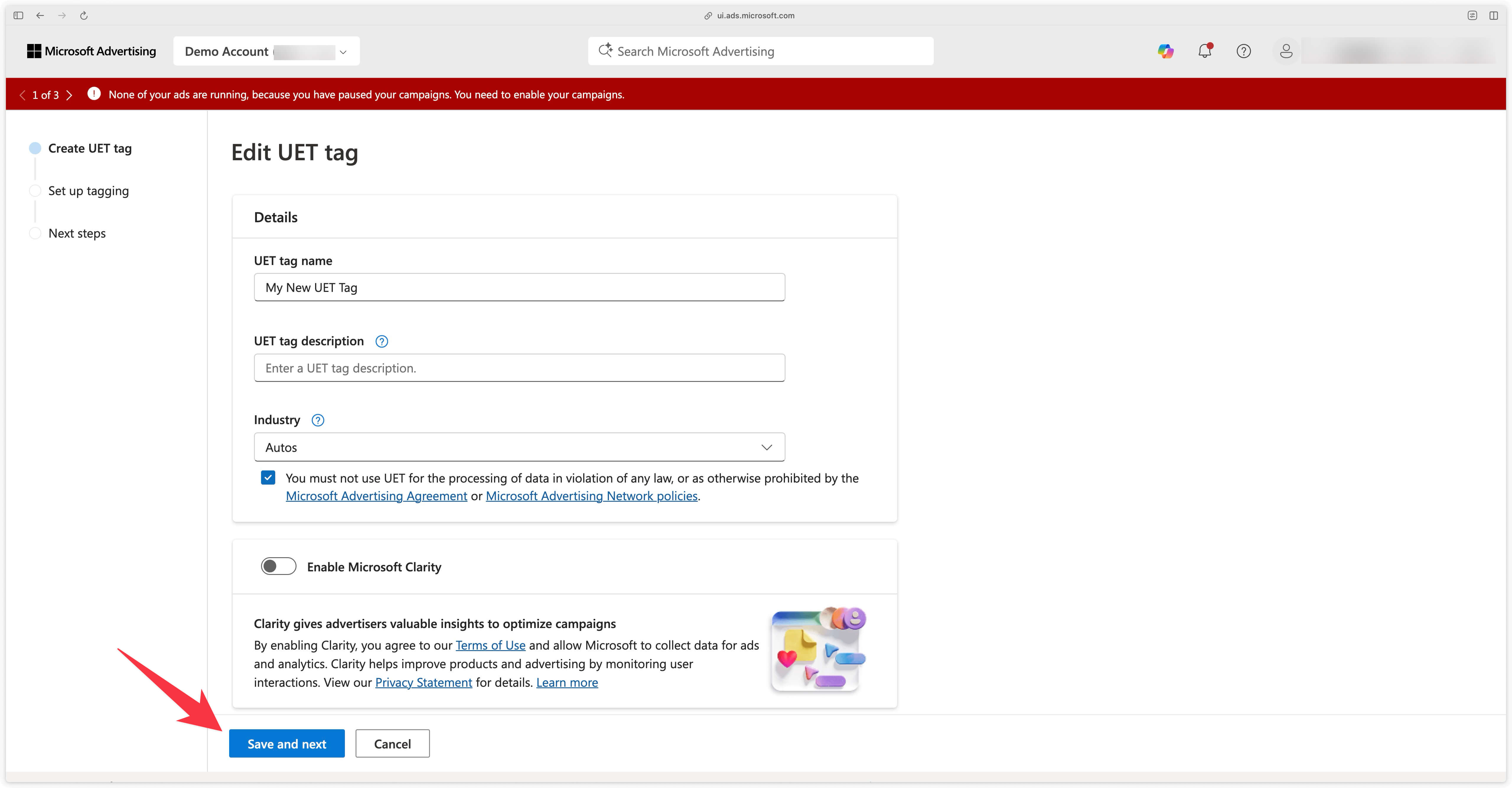The height and width of the screenshot is (788, 1512).
Task: Open the account profile icon
Action: click(x=1285, y=51)
